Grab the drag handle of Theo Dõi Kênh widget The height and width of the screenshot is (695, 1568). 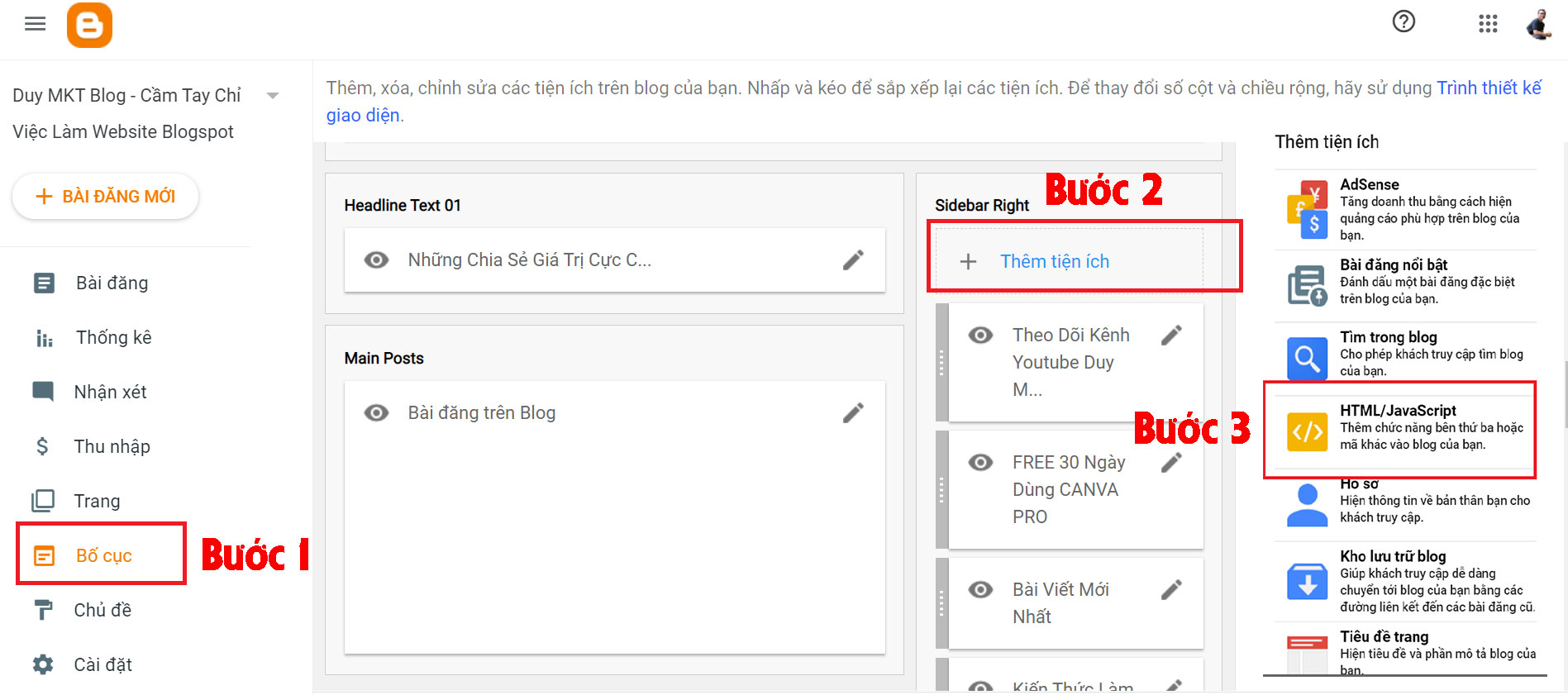click(x=941, y=363)
